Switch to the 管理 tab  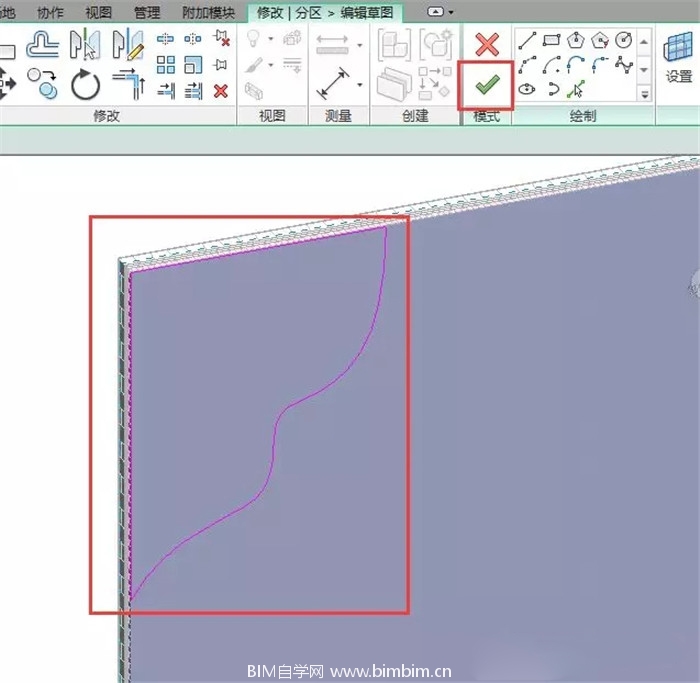[147, 12]
